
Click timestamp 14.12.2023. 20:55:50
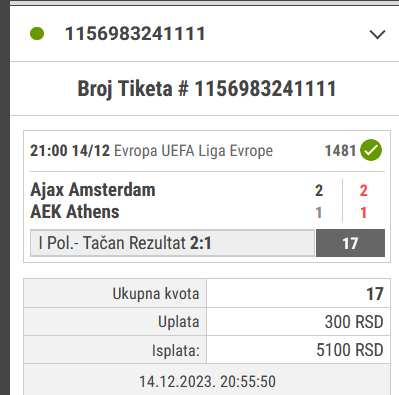207,382
